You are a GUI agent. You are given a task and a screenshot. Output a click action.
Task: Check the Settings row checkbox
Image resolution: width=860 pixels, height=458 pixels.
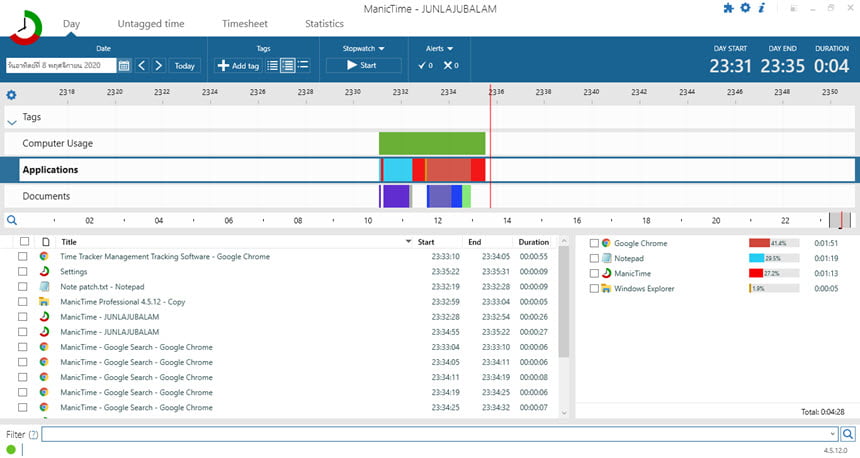point(22,272)
